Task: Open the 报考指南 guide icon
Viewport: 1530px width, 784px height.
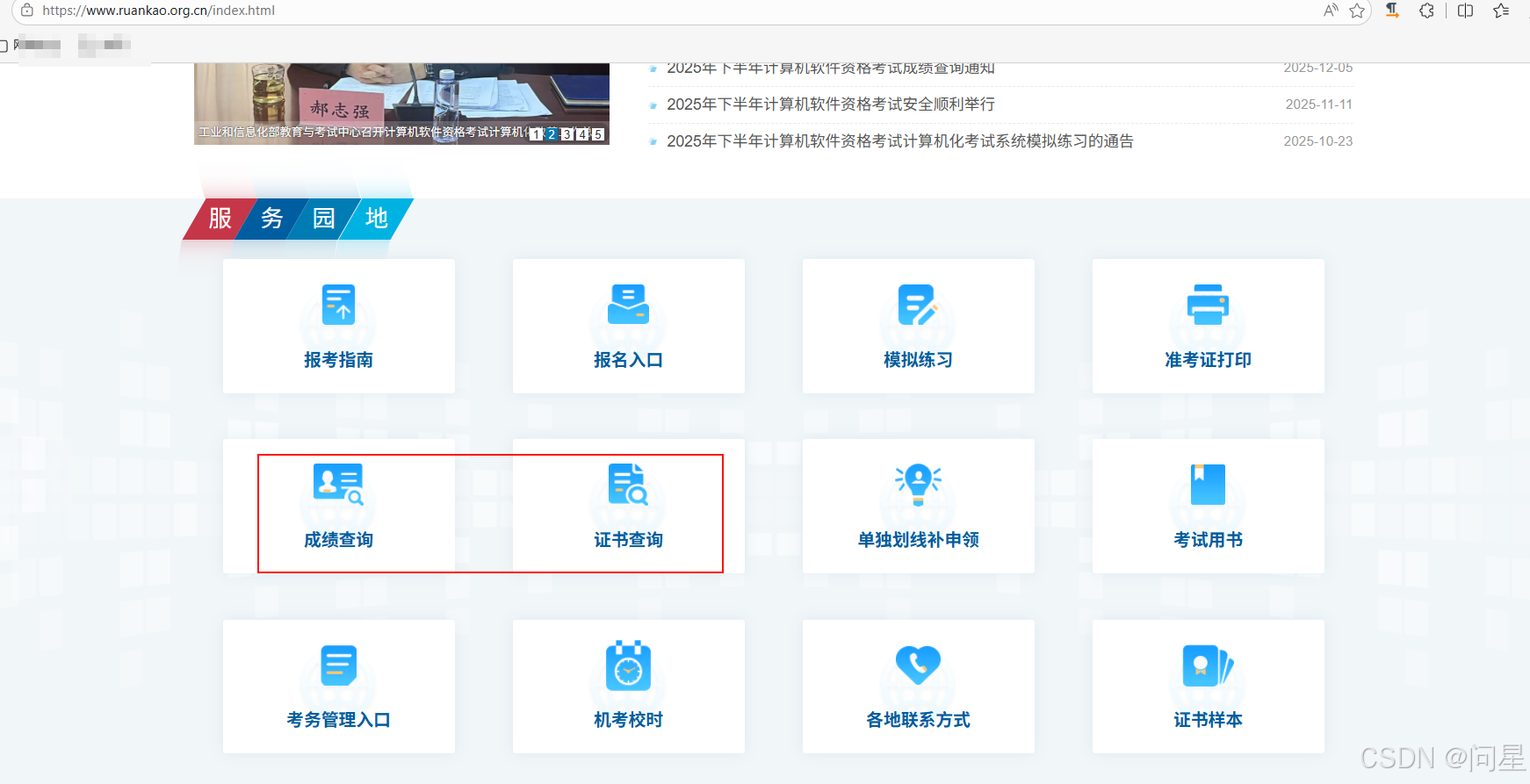Action: 338,305
